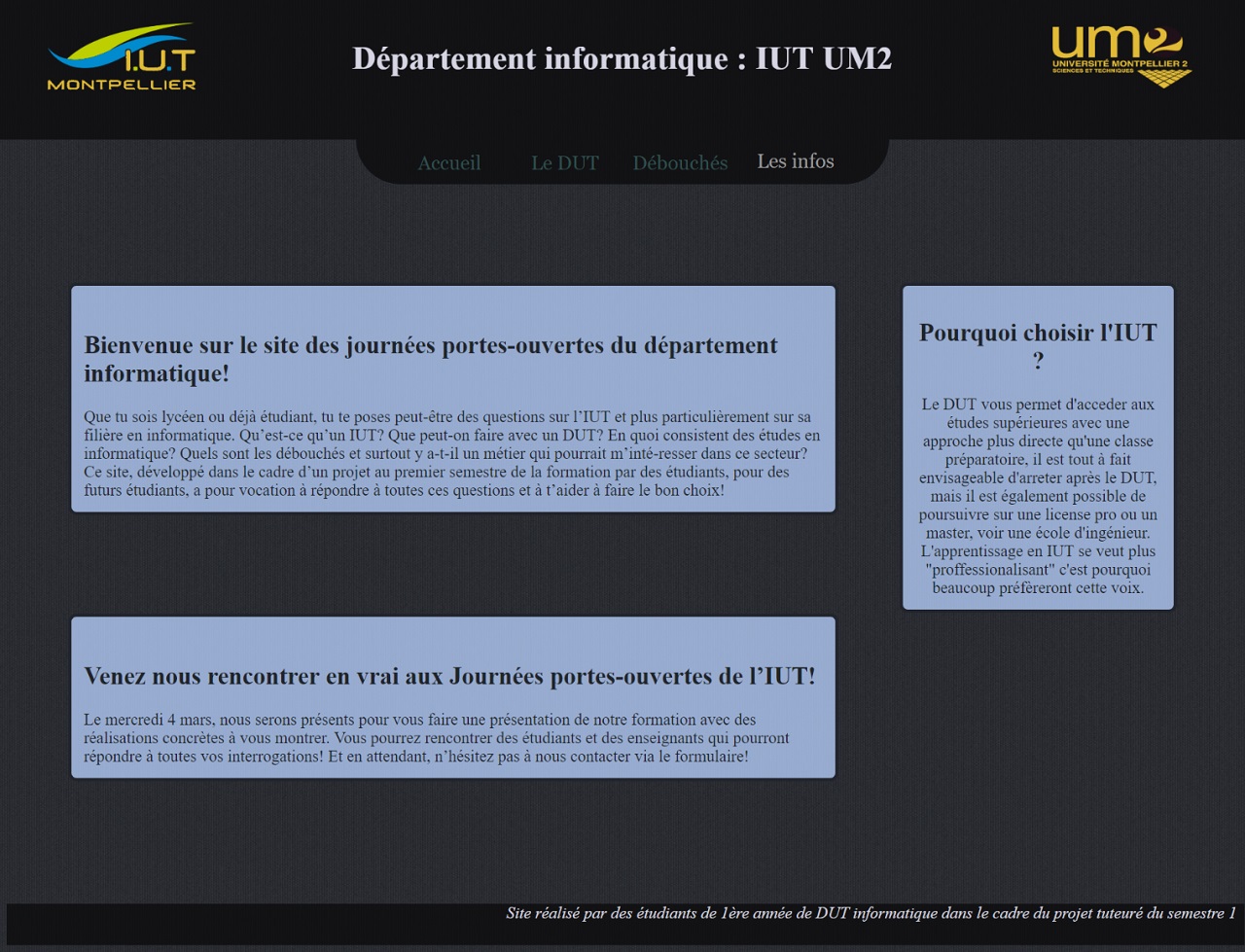Click the sidebar paragraph starting 'Le DUT vous permet'

pyautogui.click(x=1038, y=496)
